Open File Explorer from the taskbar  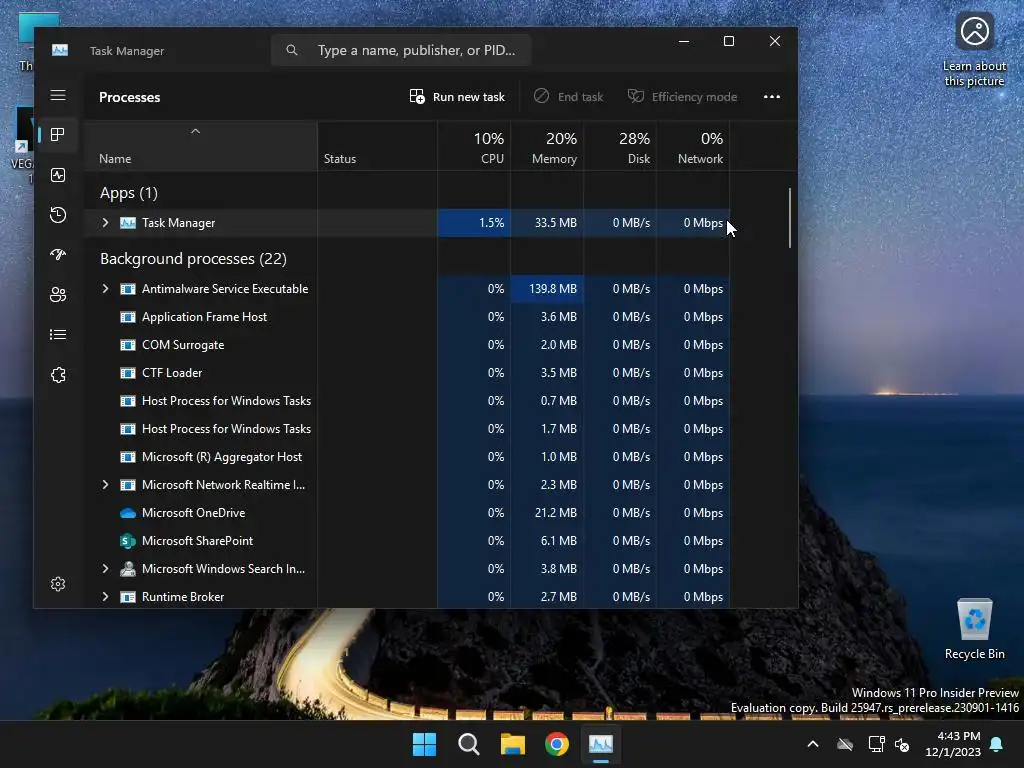point(513,744)
